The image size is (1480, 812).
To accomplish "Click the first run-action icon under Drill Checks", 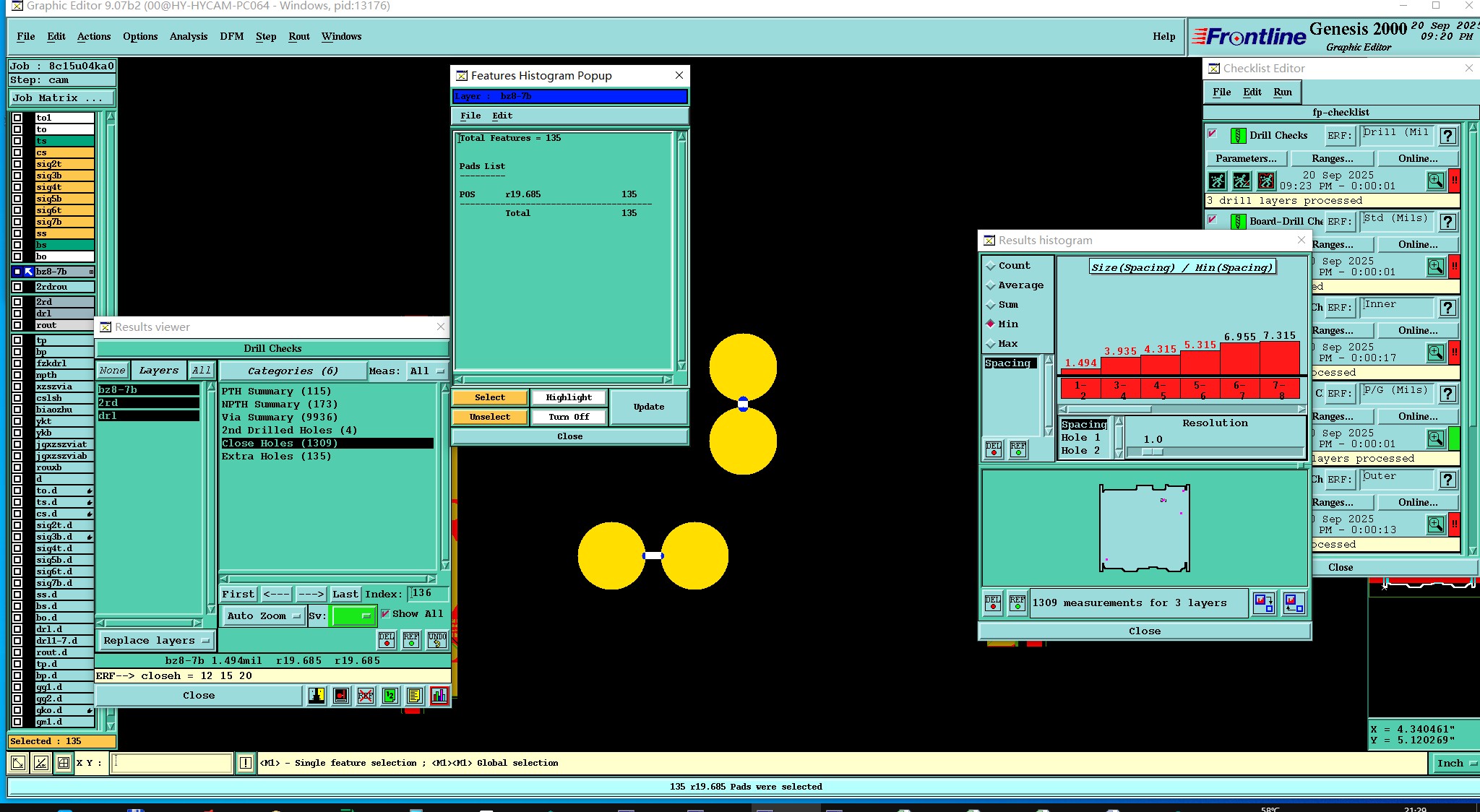I will (1218, 181).
